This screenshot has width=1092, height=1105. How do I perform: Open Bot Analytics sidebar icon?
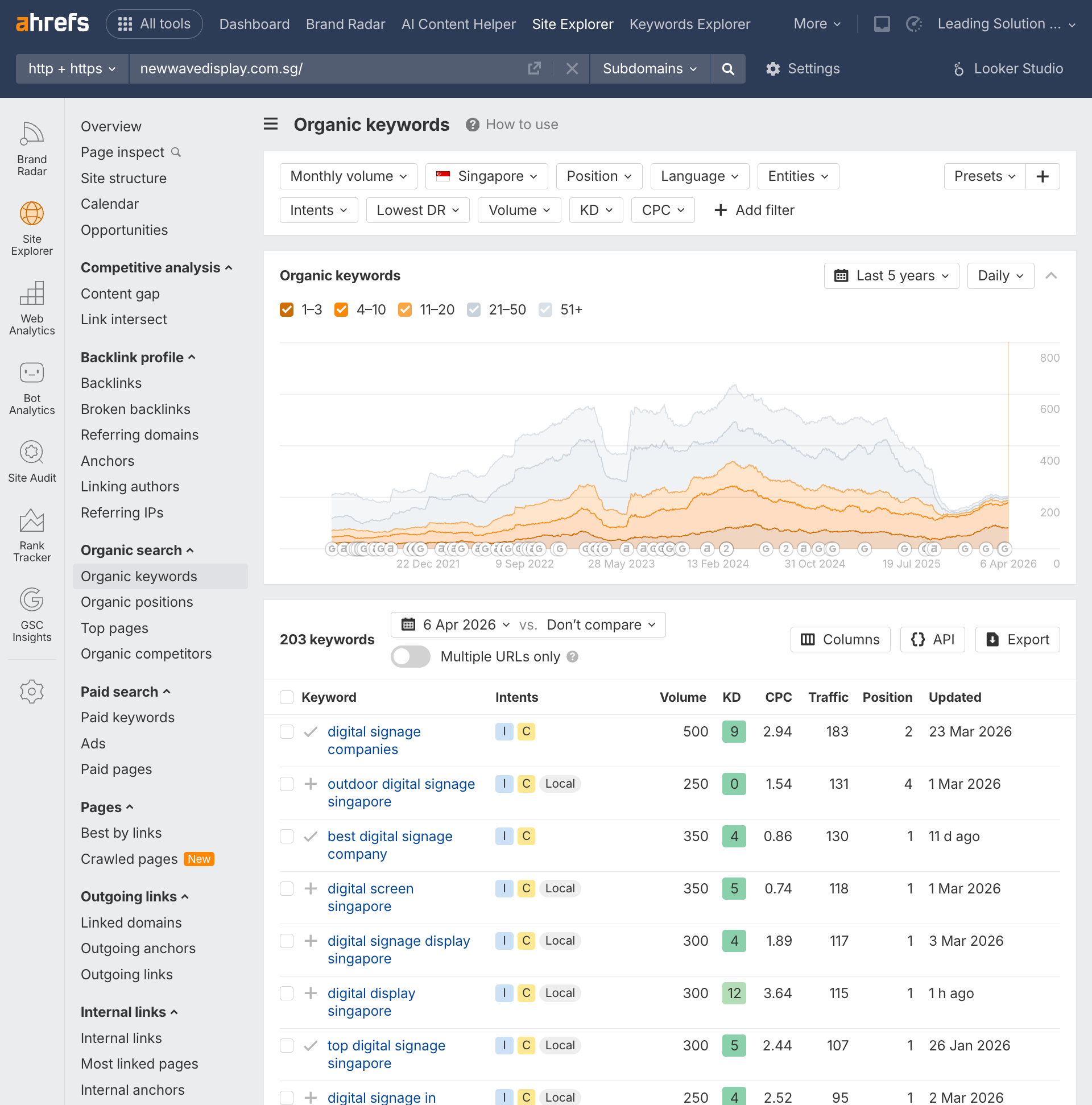pyautogui.click(x=31, y=388)
